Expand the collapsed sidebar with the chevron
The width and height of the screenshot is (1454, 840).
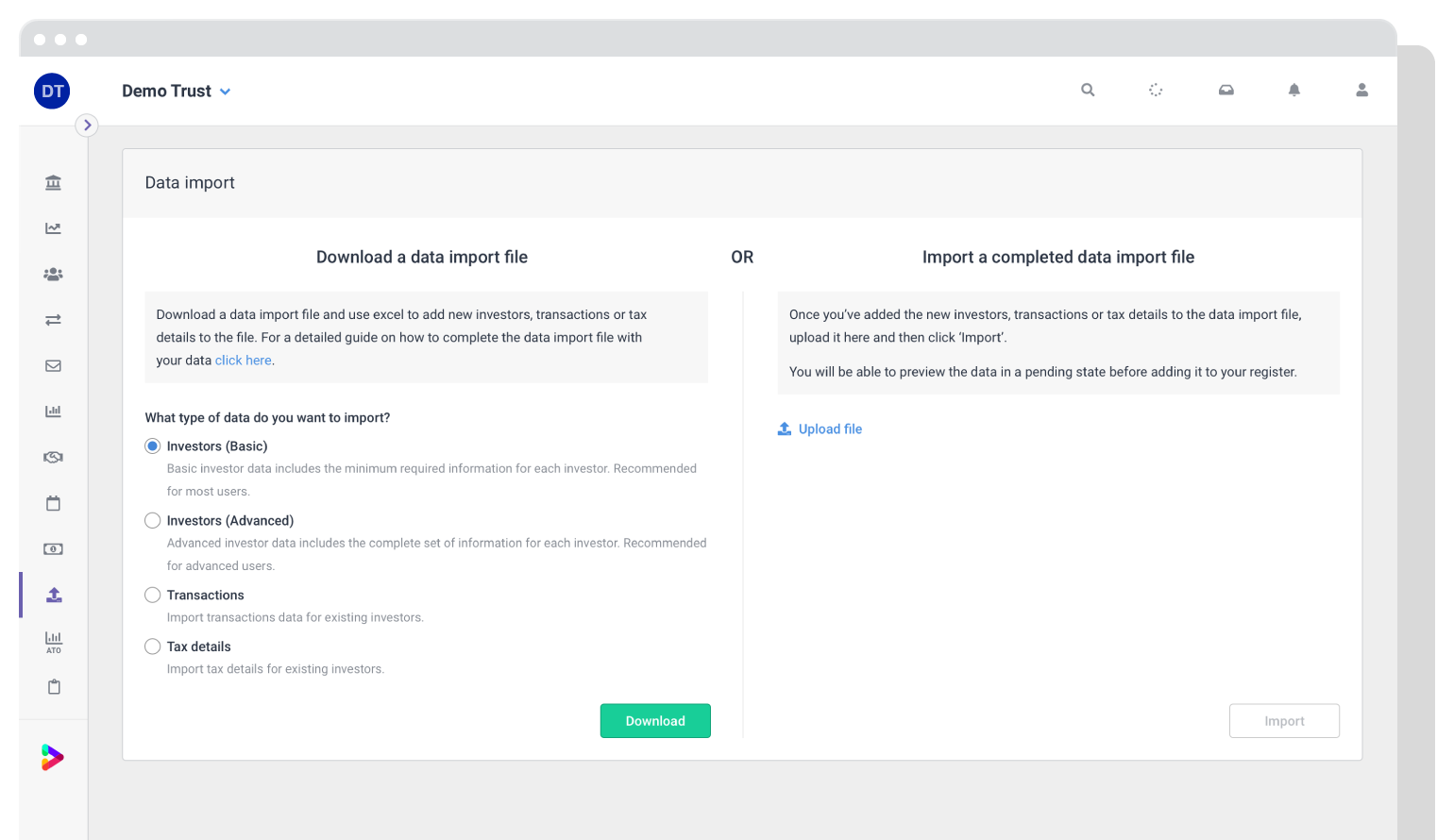point(86,125)
